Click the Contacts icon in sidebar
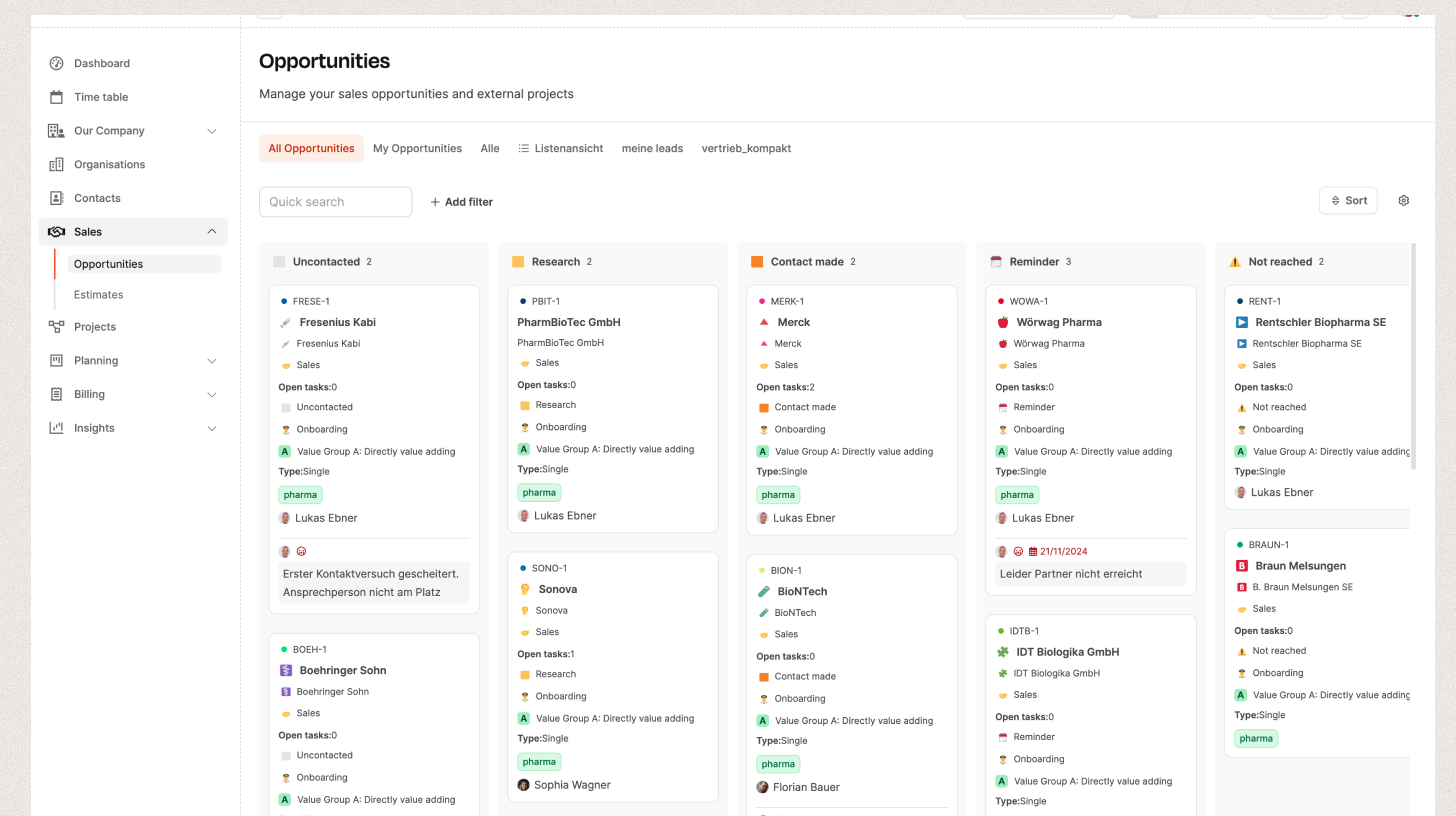 56,198
